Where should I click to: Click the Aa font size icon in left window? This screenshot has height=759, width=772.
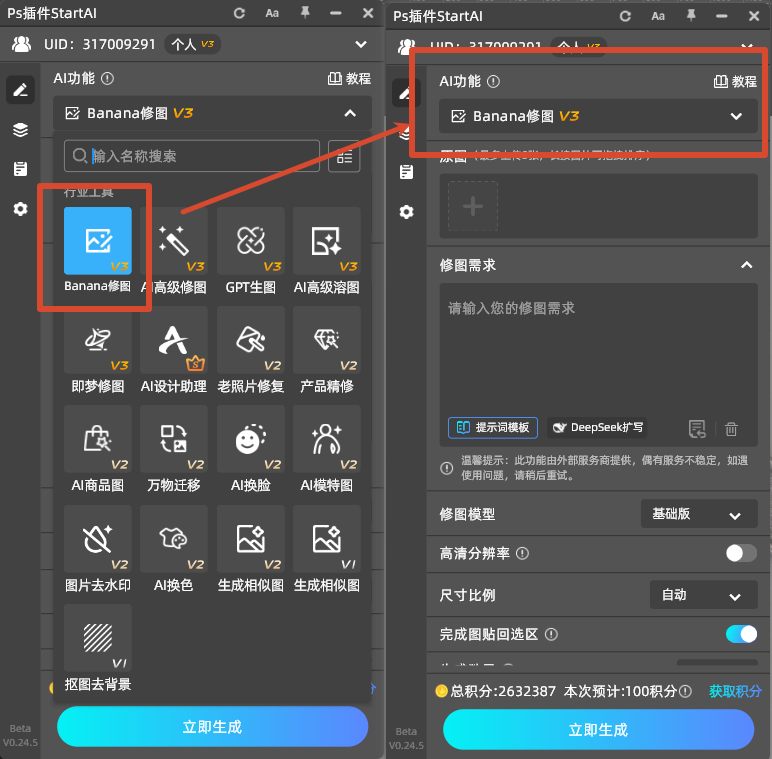click(x=272, y=13)
